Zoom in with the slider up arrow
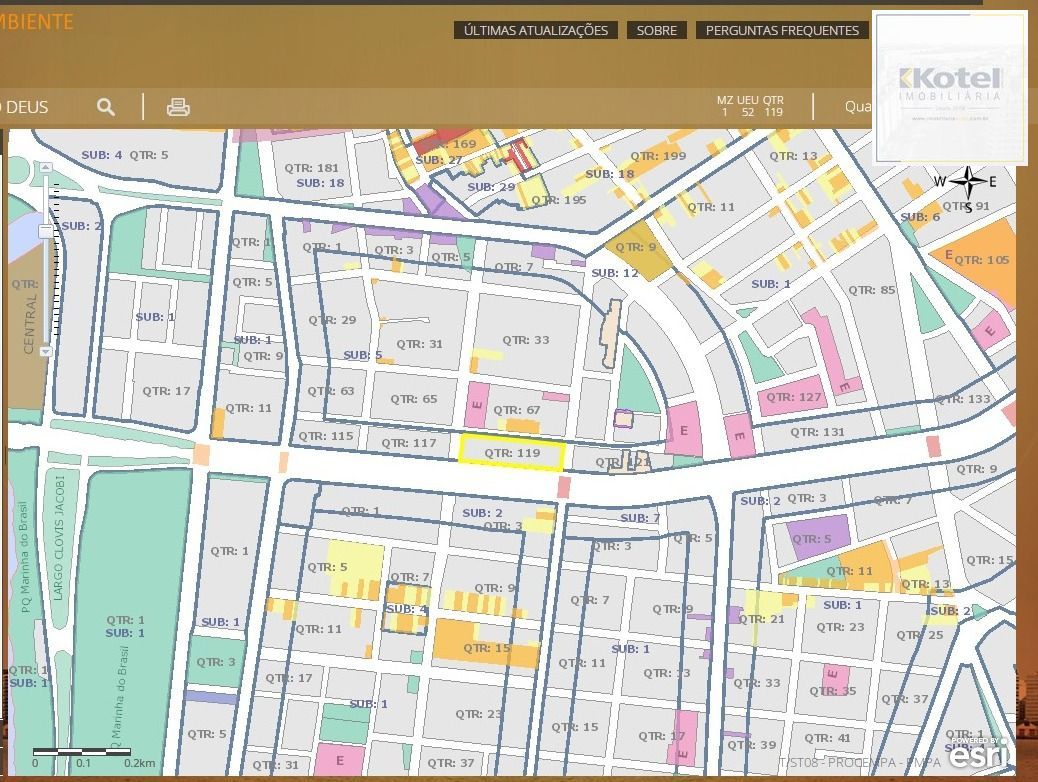 click(x=46, y=168)
